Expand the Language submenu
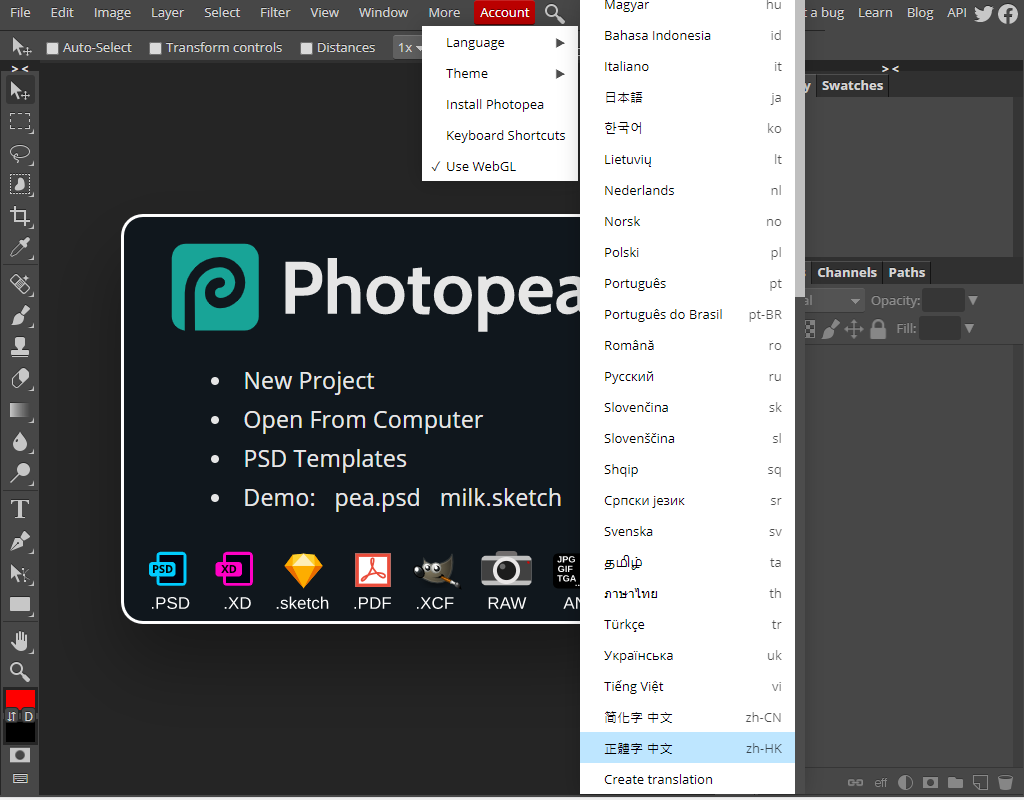This screenshot has width=1024, height=800. (500, 43)
